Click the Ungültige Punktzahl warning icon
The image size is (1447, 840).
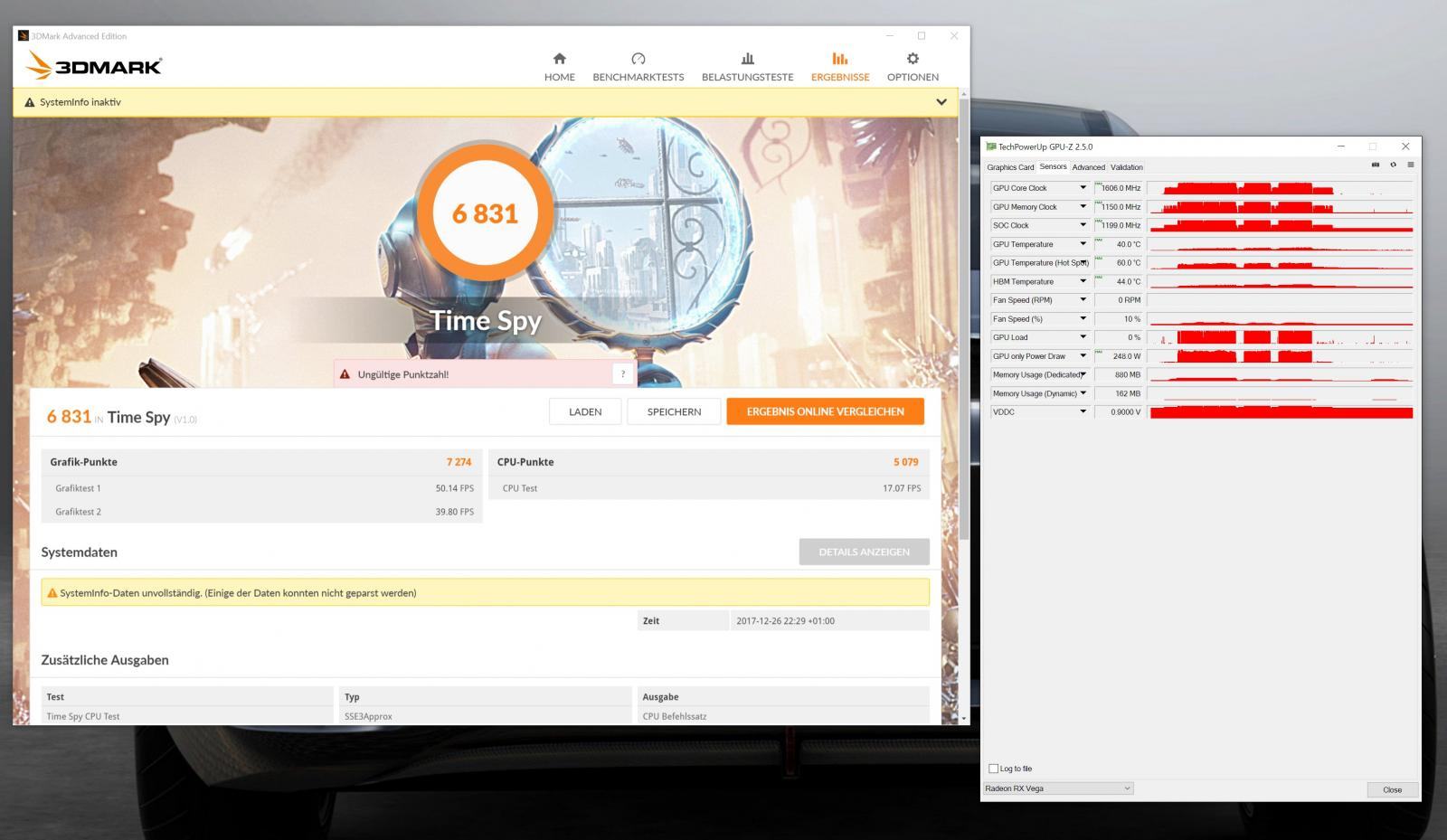345,374
